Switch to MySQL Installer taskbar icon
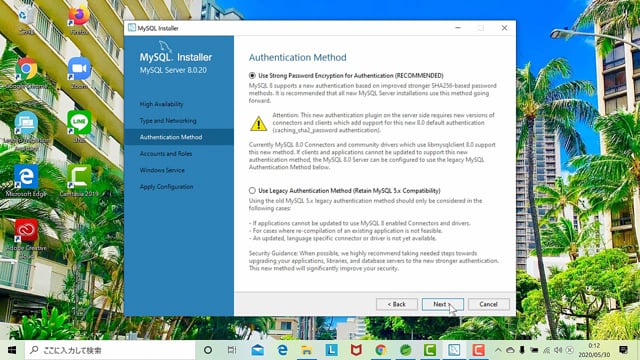Image resolution: width=640 pixels, height=360 pixels. click(454, 350)
